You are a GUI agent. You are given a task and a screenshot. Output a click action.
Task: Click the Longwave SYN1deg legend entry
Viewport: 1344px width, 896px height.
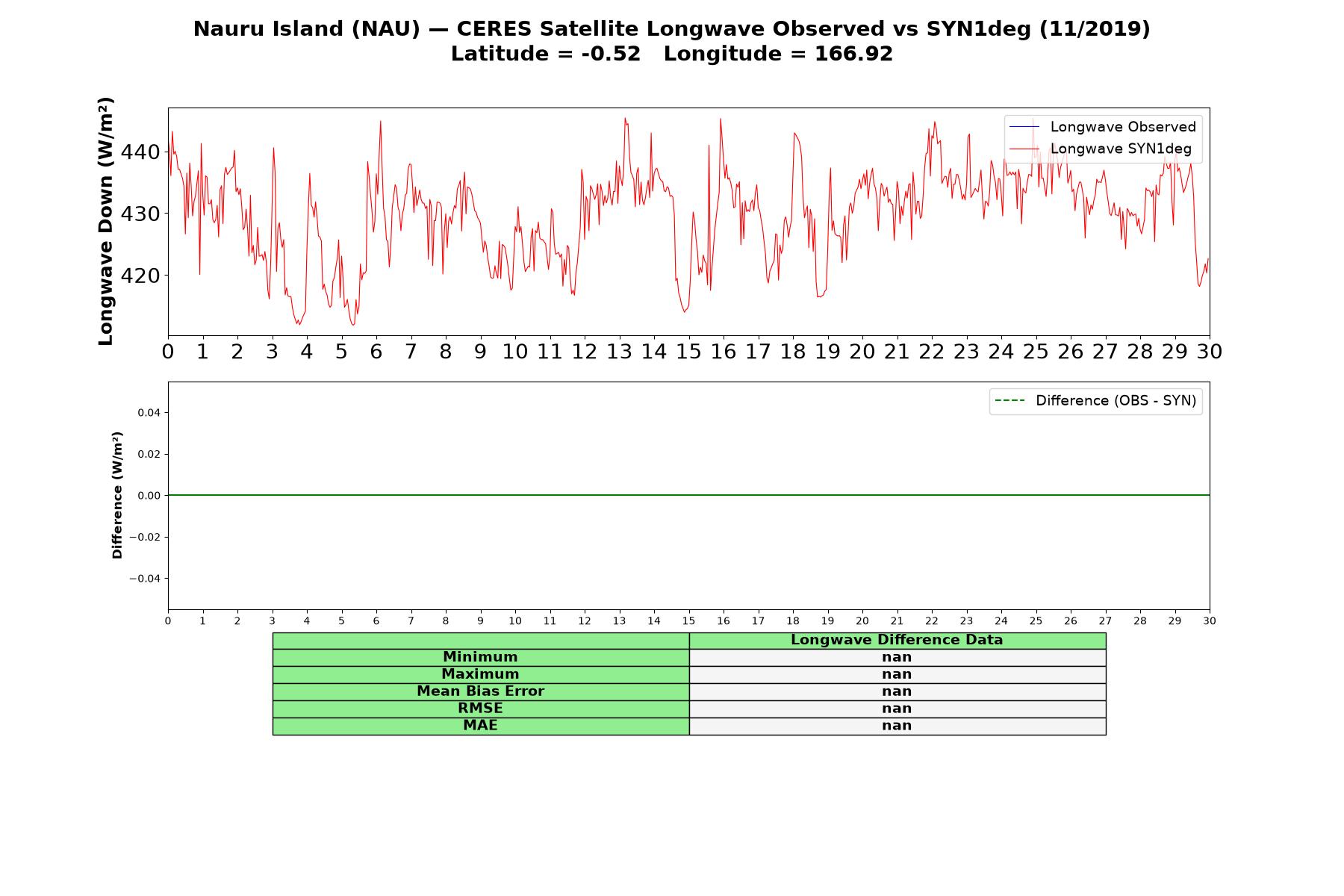(x=1101, y=149)
